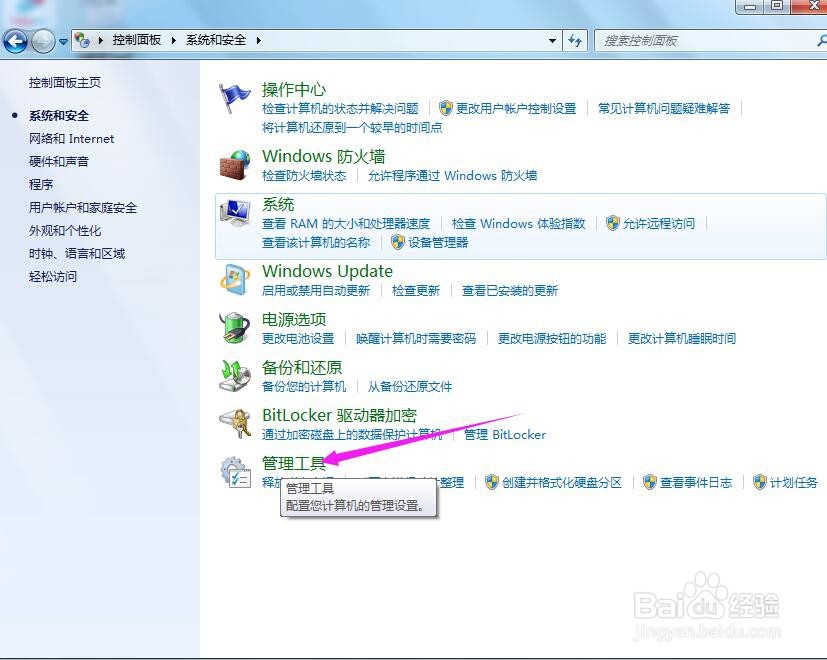Click the BitLocker lock and key icon

pos(234,423)
